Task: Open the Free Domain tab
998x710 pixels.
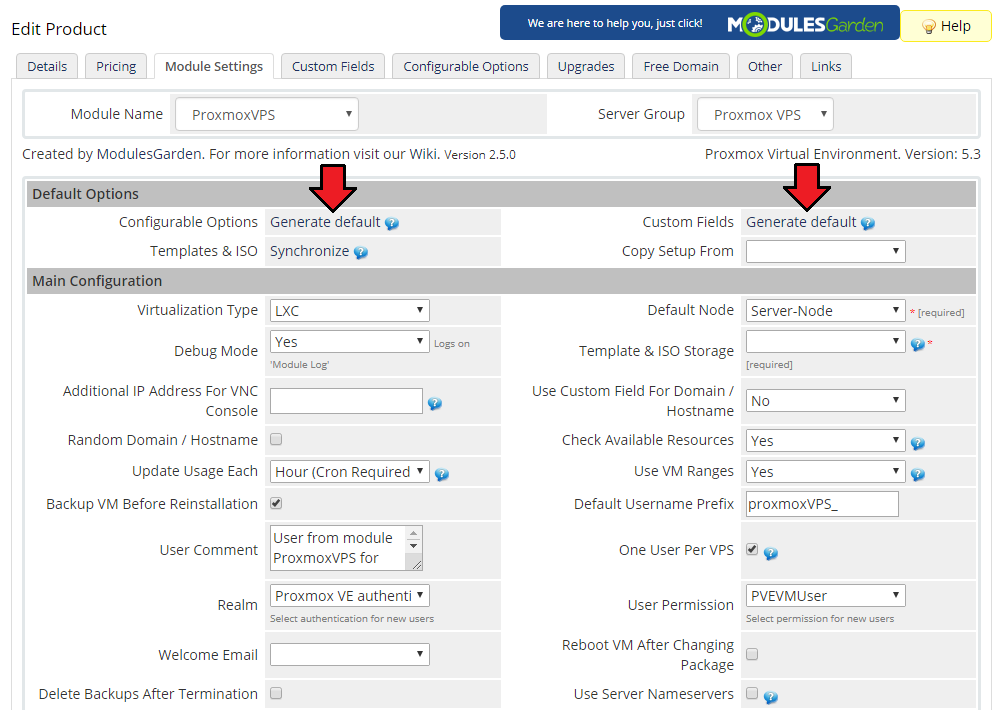Action: [681, 66]
